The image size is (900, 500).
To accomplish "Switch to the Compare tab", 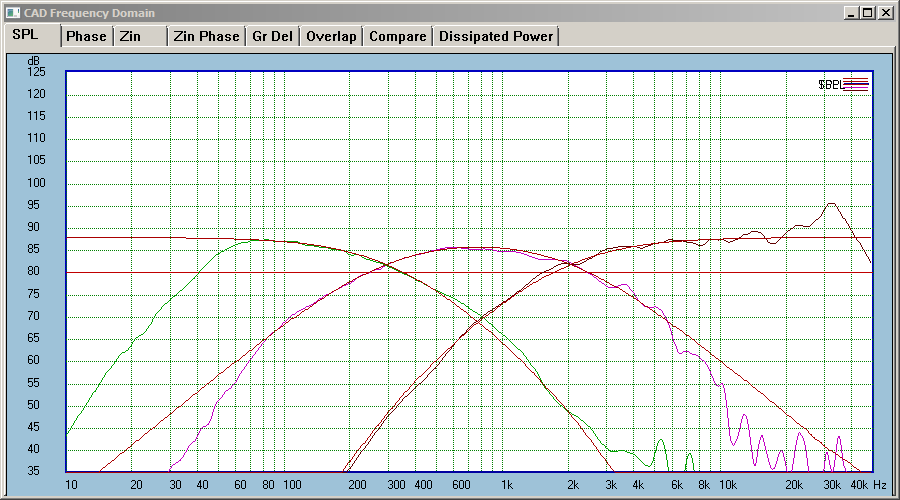I will coord(398,36).
